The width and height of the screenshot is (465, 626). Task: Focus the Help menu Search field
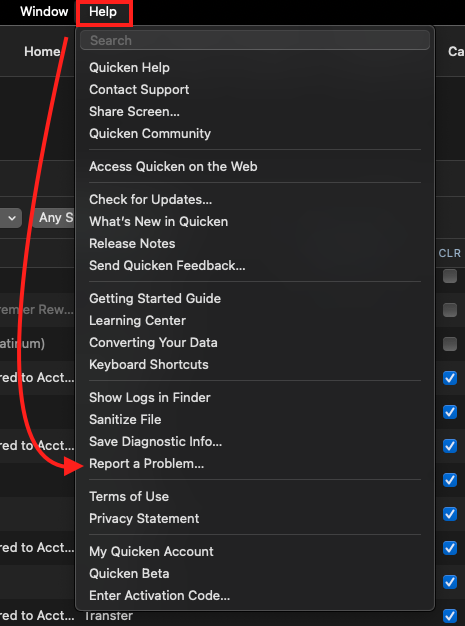coord(255,40)
